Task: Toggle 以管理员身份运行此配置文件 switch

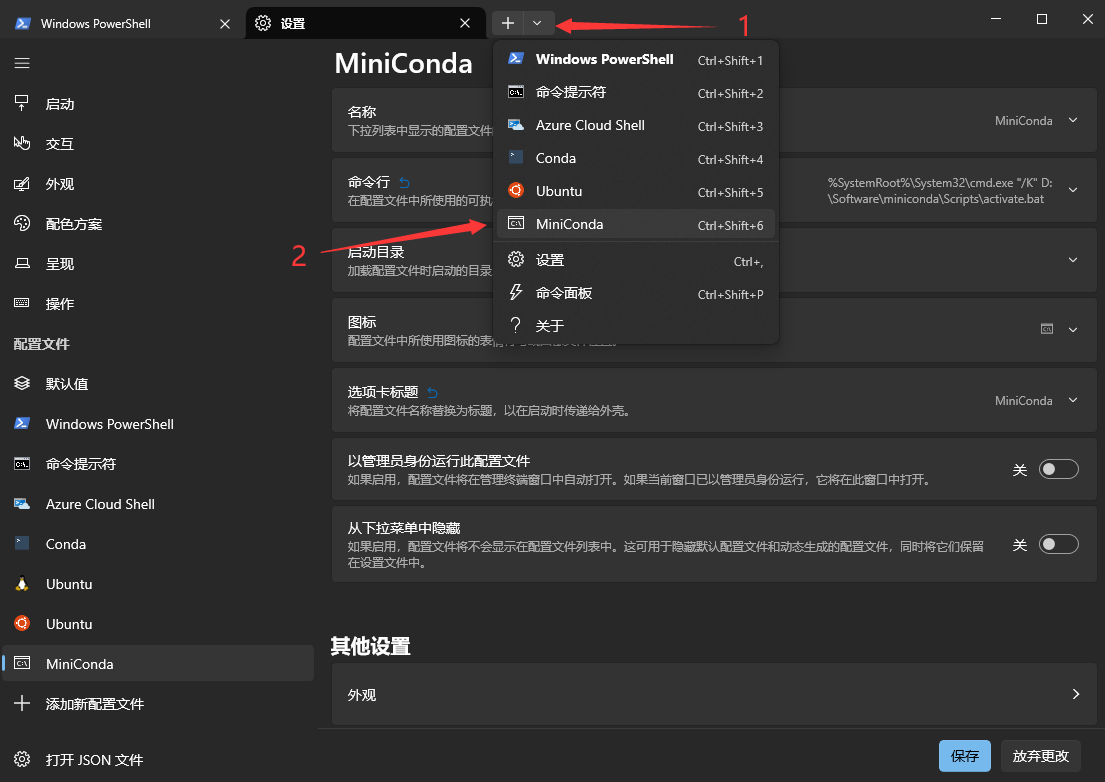Action: click(x=1058, y=469)
